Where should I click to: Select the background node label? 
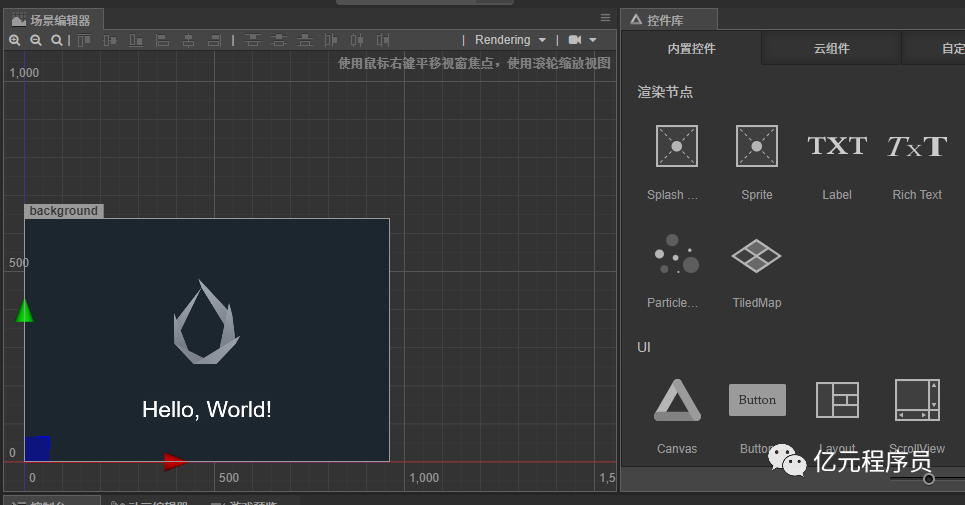pos(64,211)
